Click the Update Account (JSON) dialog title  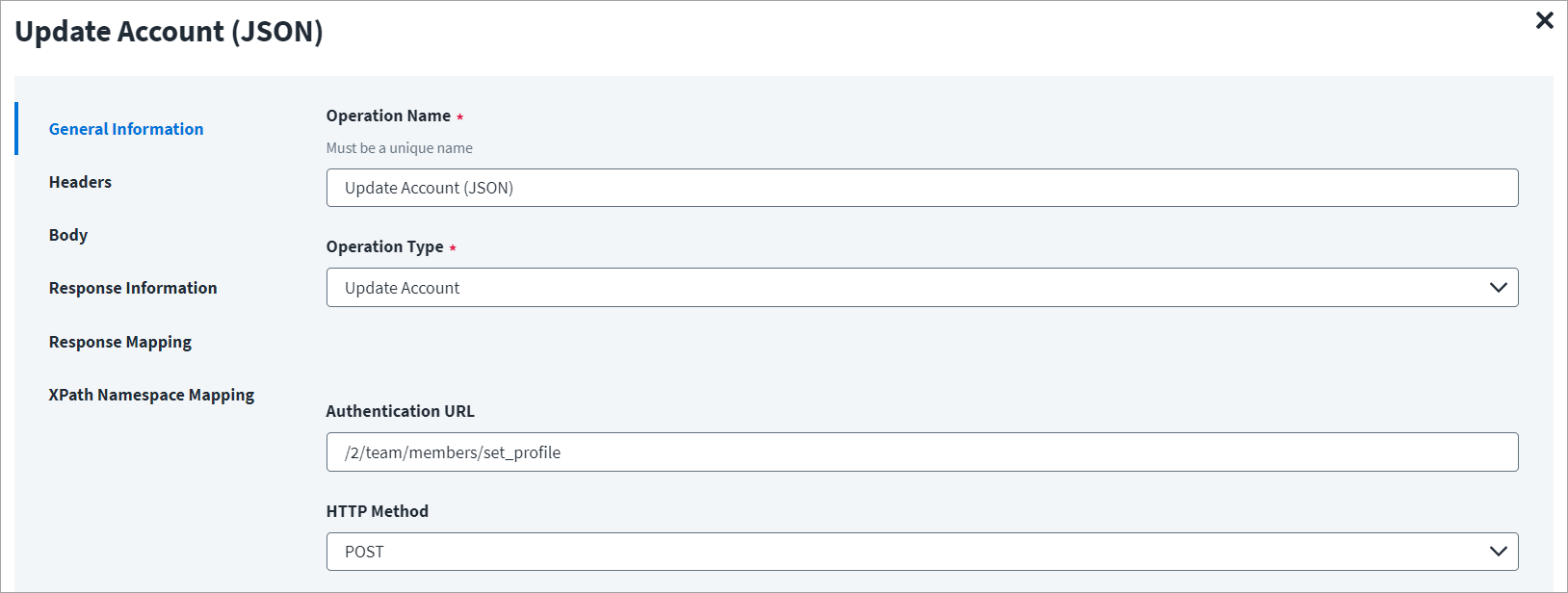pos(169,31)
